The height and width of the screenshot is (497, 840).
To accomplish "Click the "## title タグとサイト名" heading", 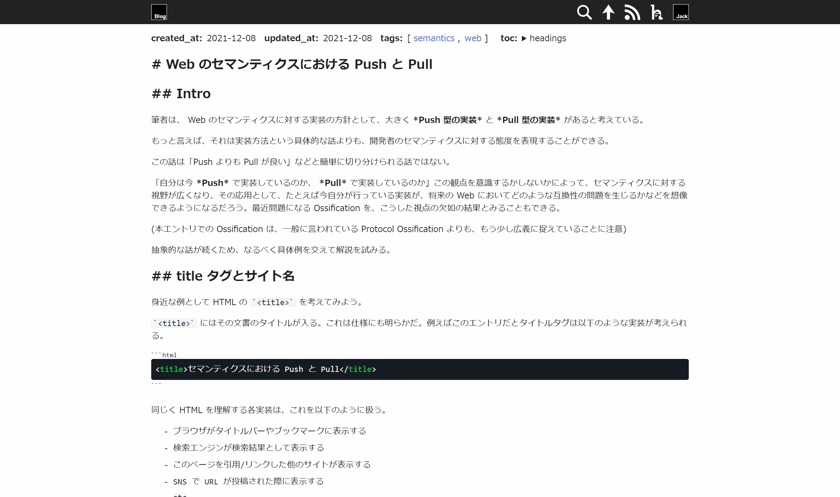I will click(223, 276).
